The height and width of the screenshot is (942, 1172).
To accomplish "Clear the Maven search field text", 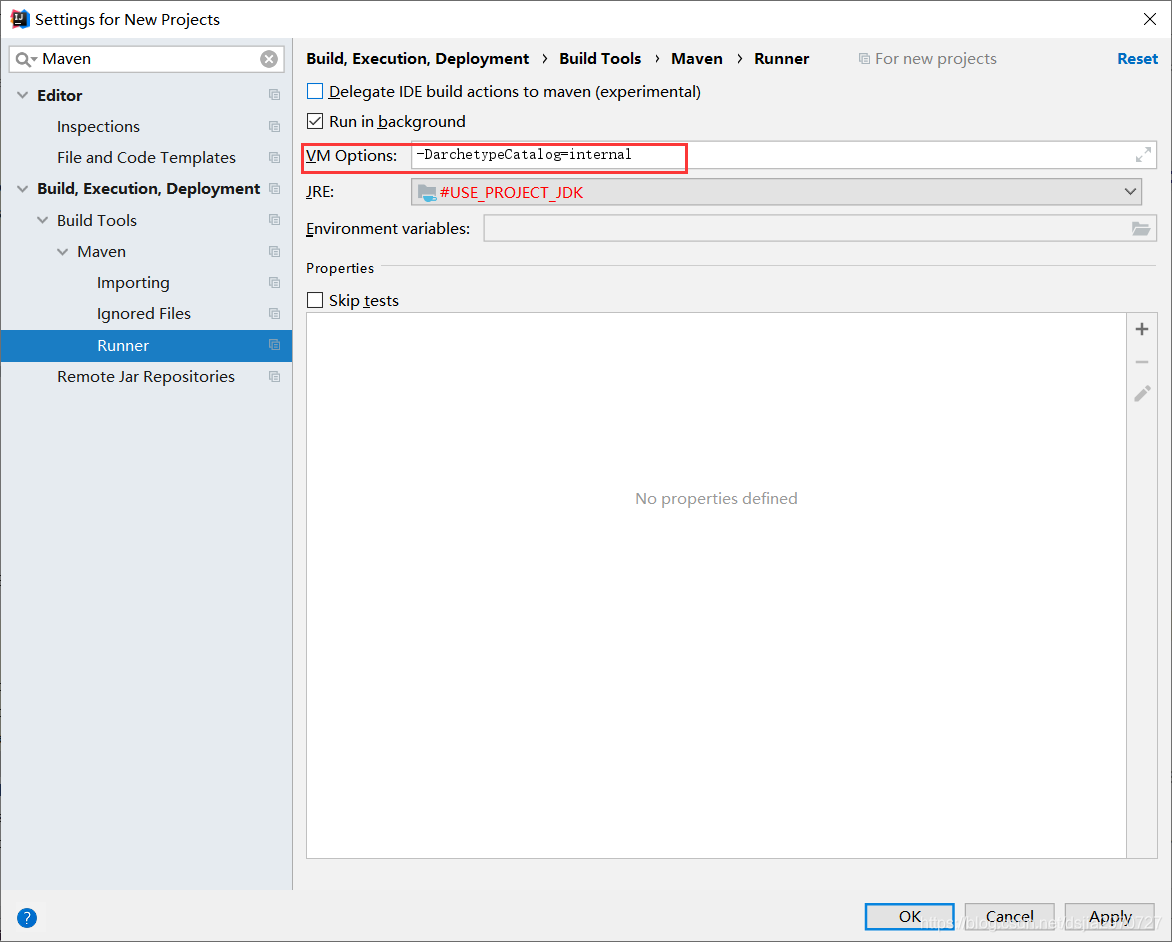I will (x=269, y=59).
